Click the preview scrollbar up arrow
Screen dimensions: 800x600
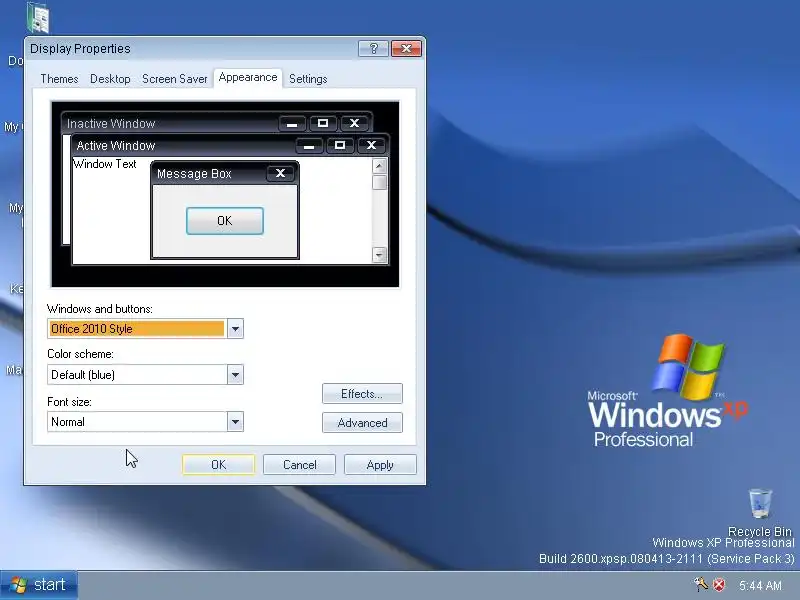tap(379, 166)
